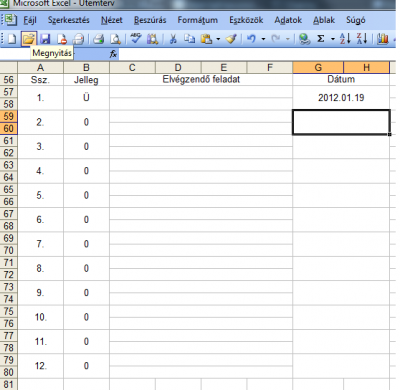Select the cell containing '12.' in Ssz. column

pos(40,366)
